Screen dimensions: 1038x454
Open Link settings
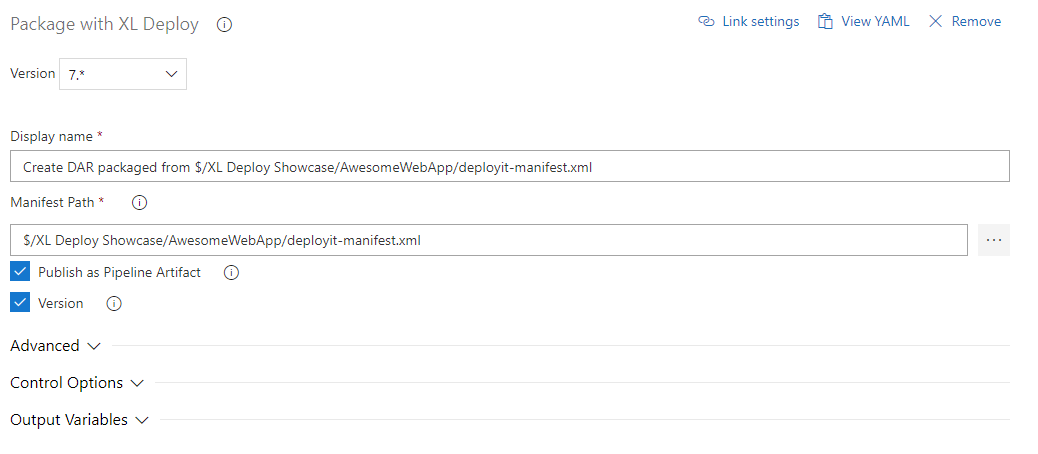(x=749, y=21)
